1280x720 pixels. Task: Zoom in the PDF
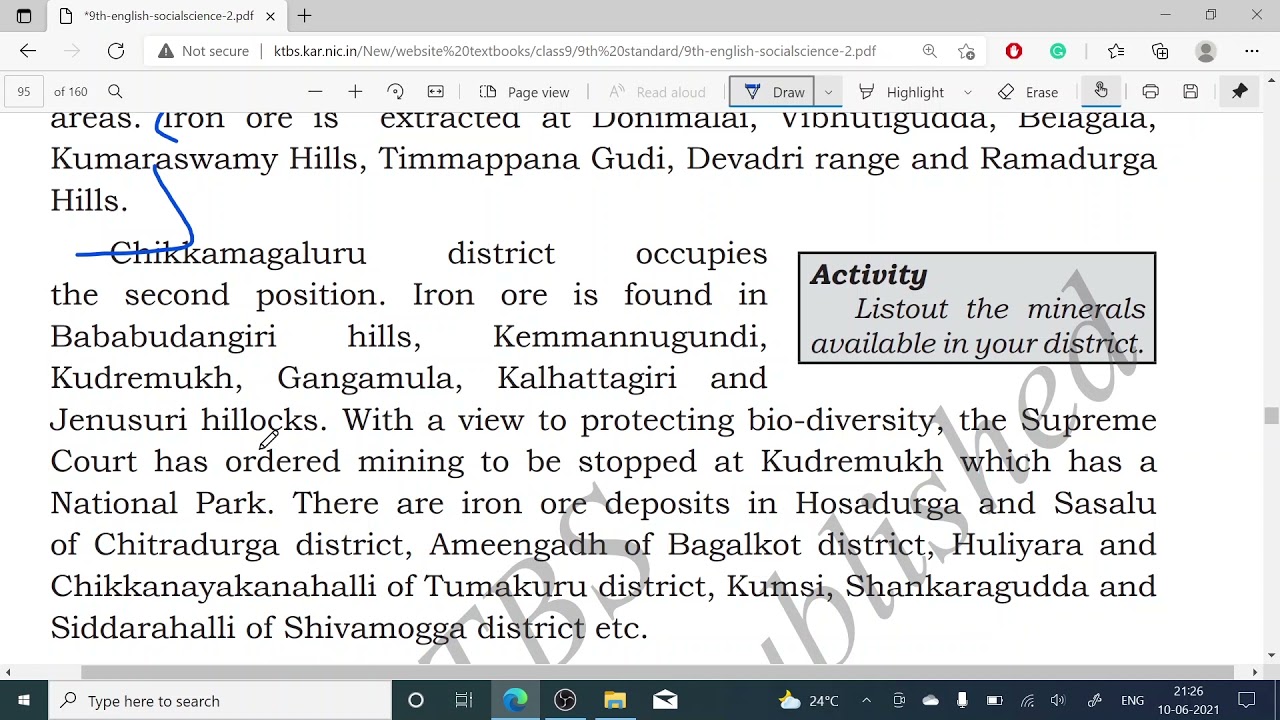pos(355,92)
